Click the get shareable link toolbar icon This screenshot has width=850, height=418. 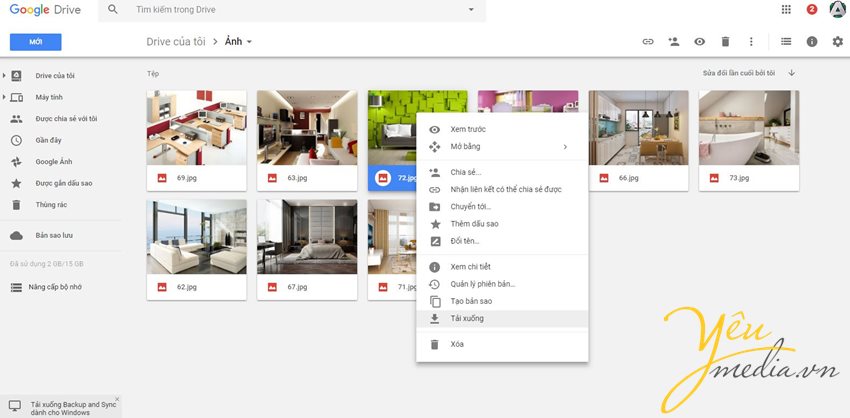click(648, 41)
